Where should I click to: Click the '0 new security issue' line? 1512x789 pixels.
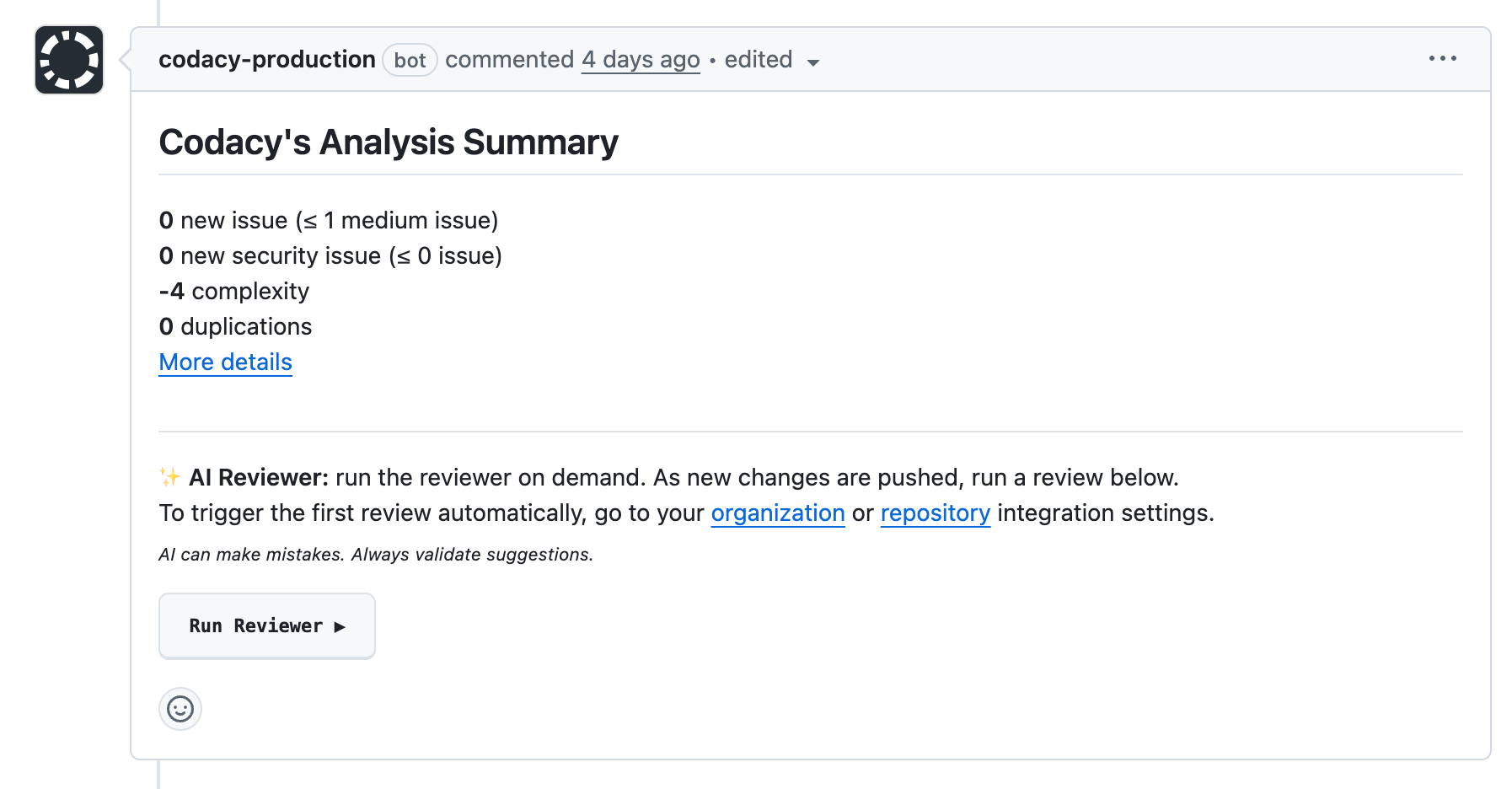pos(330,255)
